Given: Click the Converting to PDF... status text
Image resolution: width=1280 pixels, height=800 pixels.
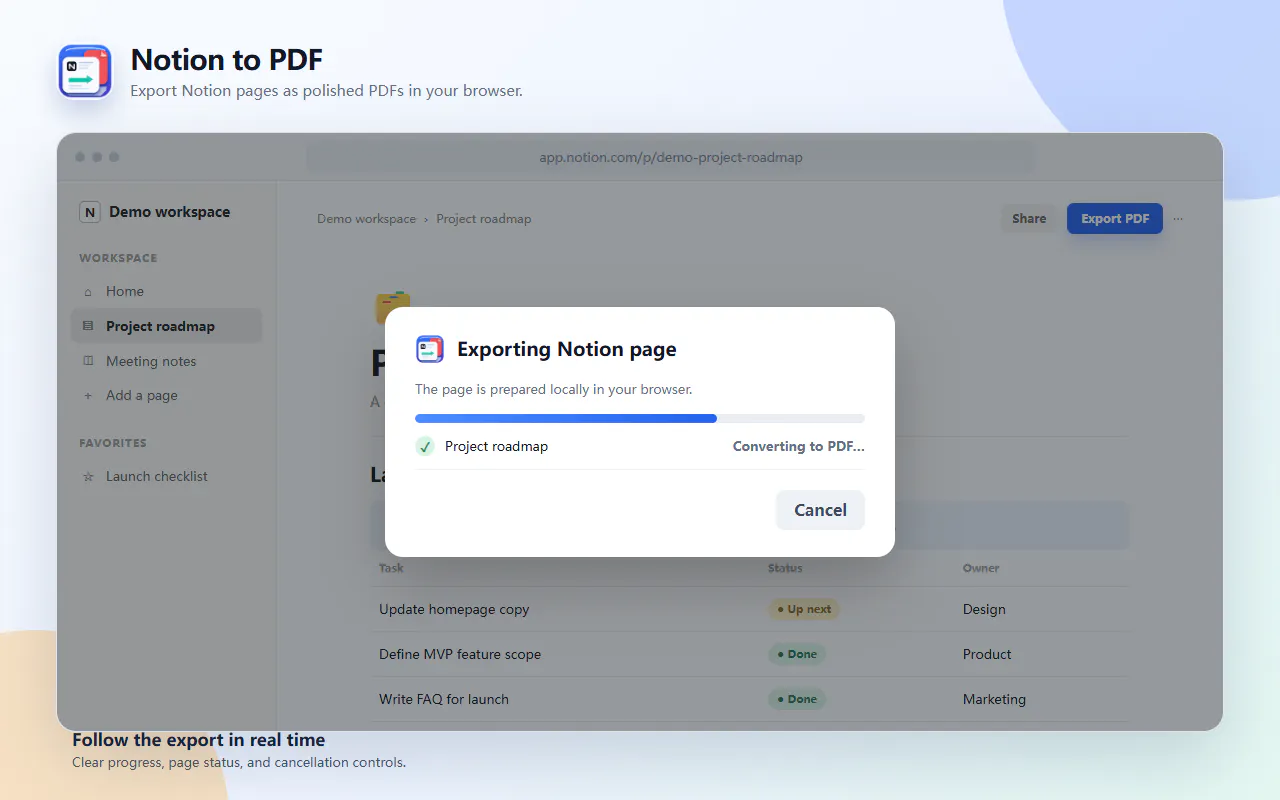Looking at the screenshot, I should pyautogui.click(x=798, y=446).
